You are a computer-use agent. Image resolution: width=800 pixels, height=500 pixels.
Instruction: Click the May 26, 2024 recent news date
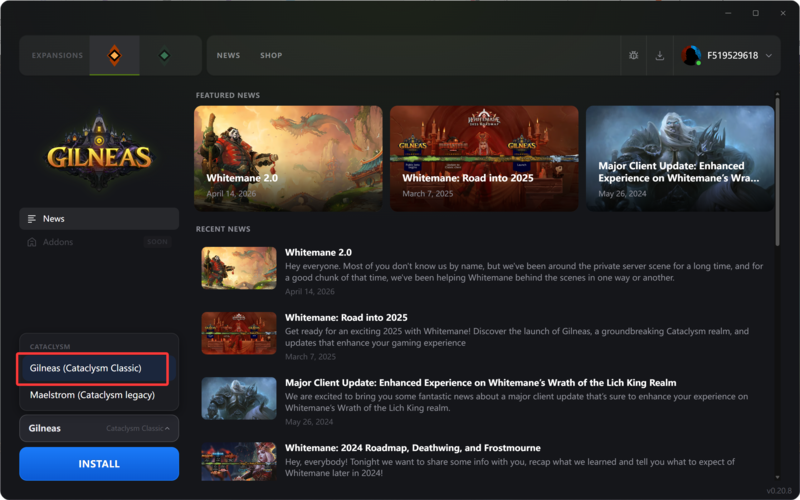309,422
